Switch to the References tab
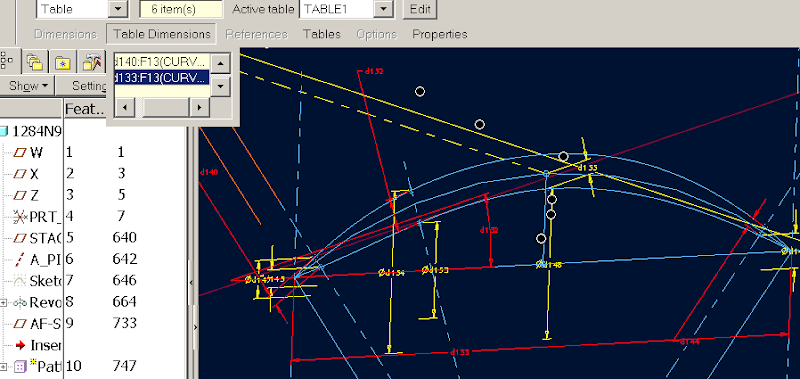The height and width of the screenshot is (379, 800). (256, 34)
